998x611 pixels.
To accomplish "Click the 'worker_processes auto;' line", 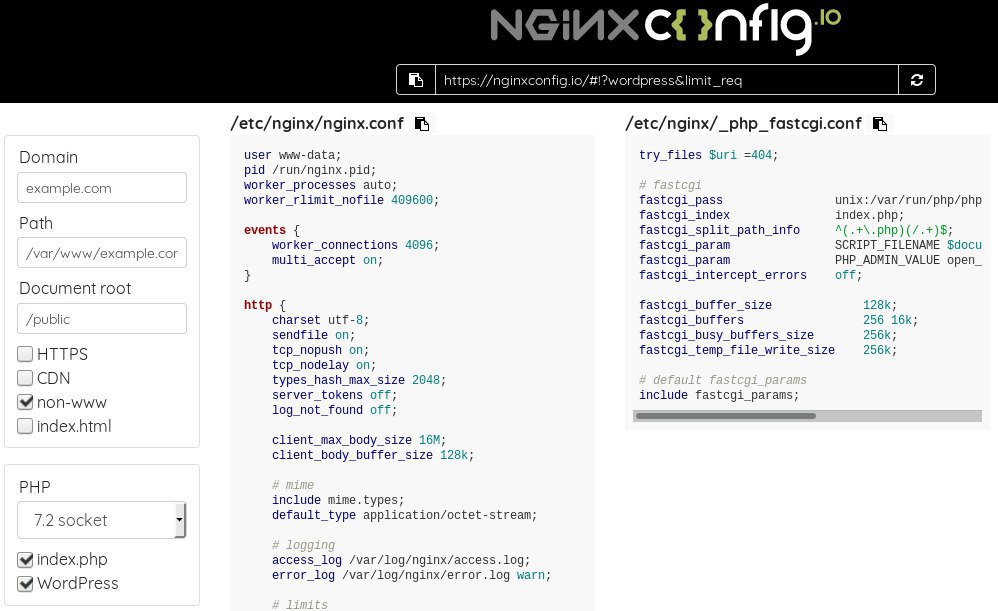I will [320, 185].
